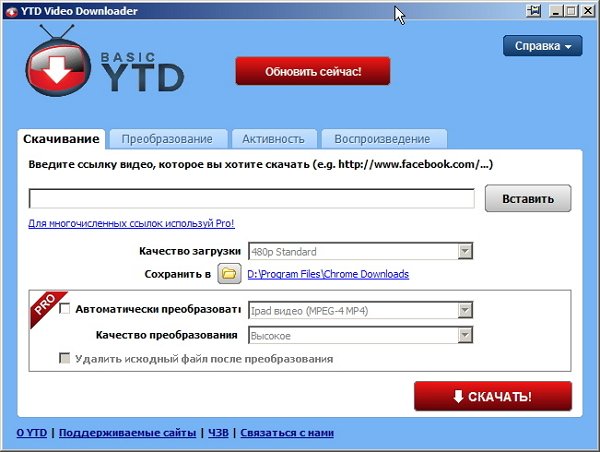This screenshot has height=452, width=600.
Task: Open the D:\Program Files\Chrome Downloads path link
Action: point(328,274)
